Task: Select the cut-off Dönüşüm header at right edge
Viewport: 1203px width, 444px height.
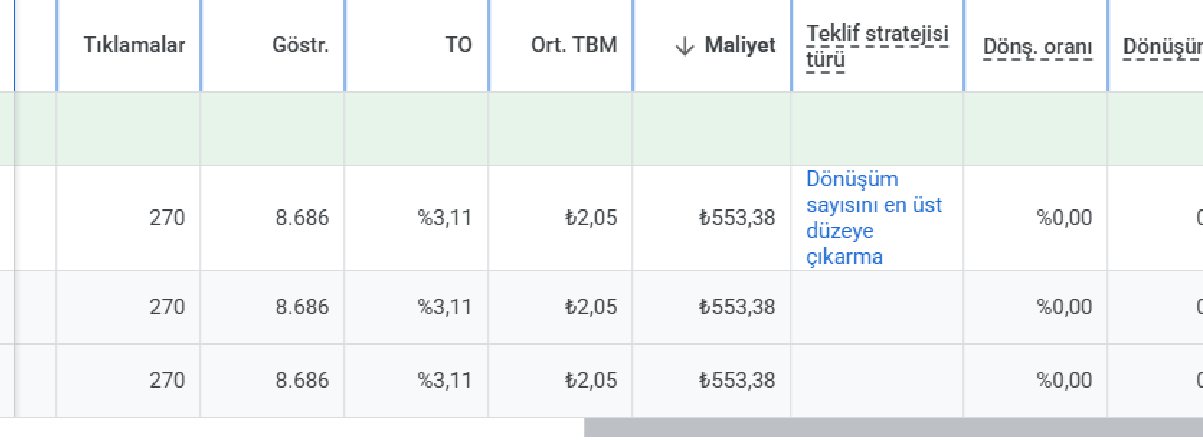Action: [1163, 46]
